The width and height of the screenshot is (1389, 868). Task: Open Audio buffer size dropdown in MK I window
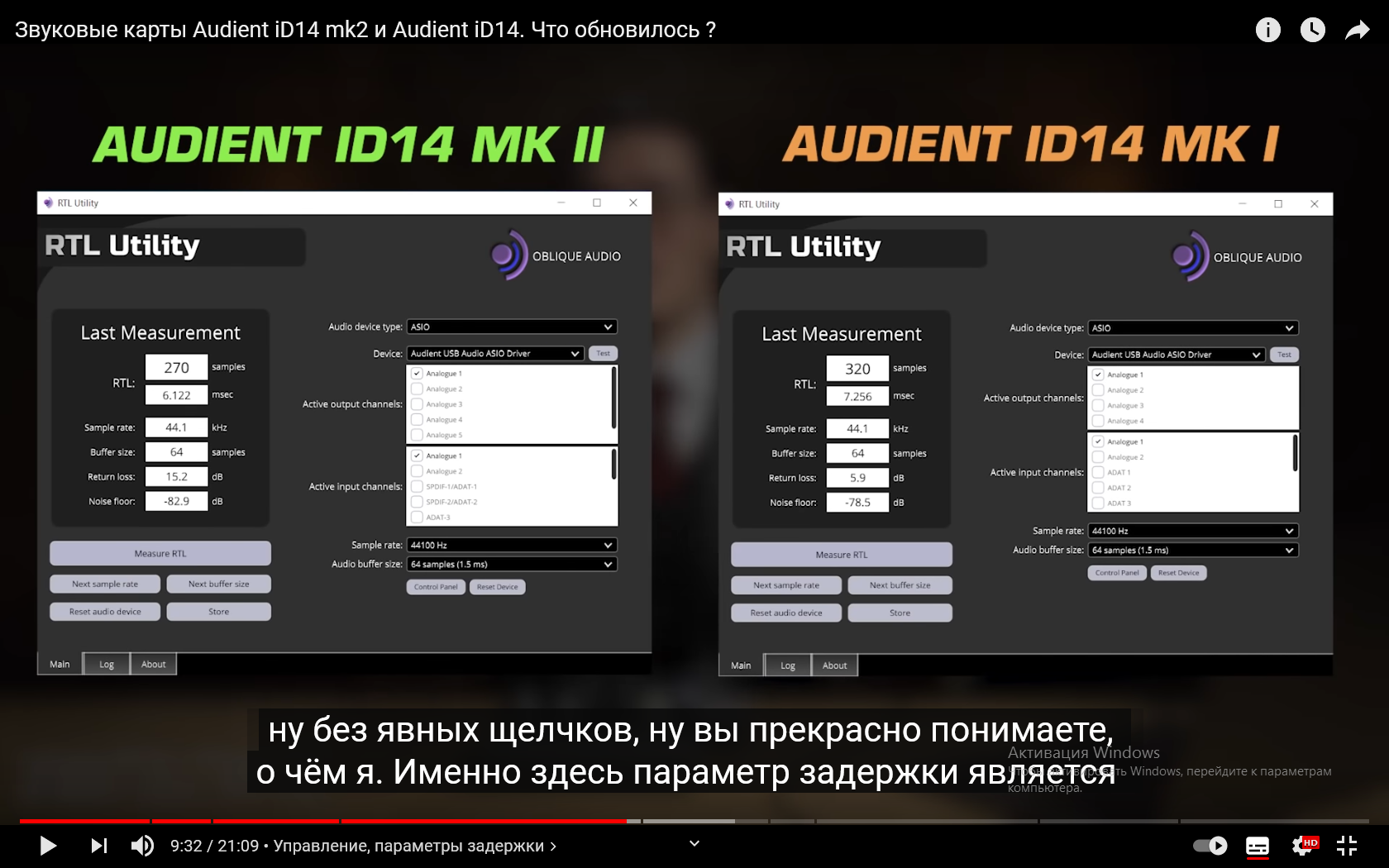pyautogui.click(x=1193, y=550)
